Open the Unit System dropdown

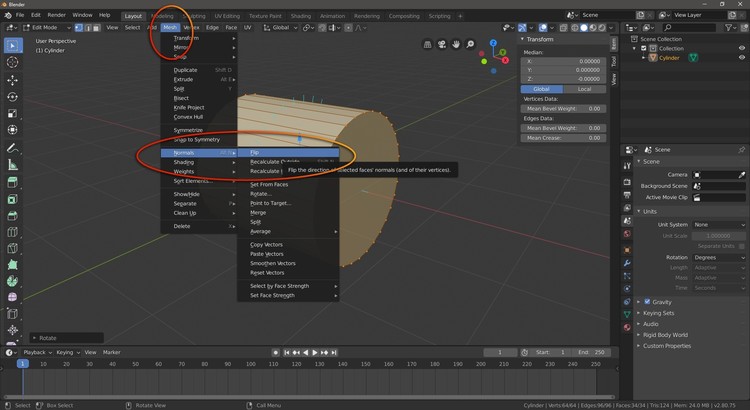[x=719, y=224]
